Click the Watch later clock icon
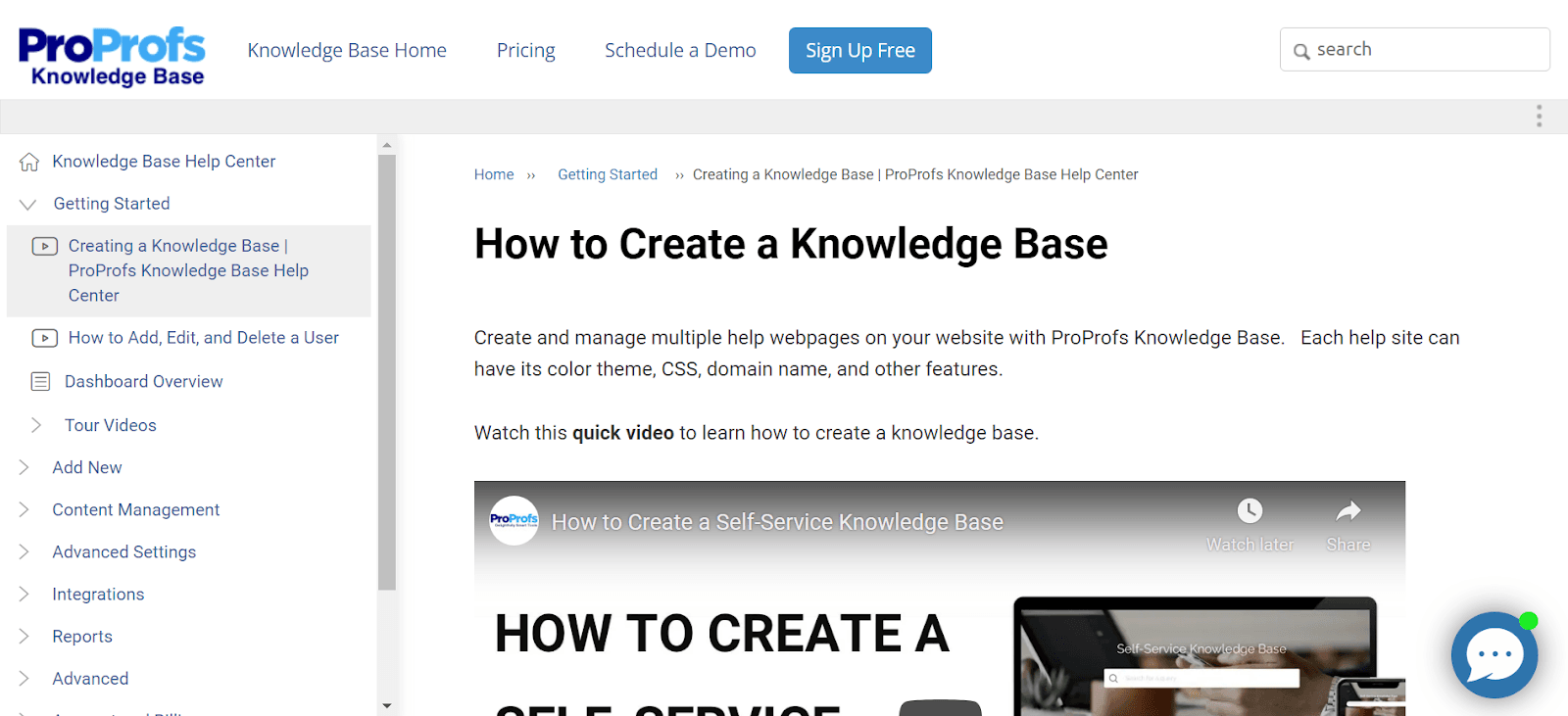Viewport: 1568px width, 716px height. click(1249, 511)
